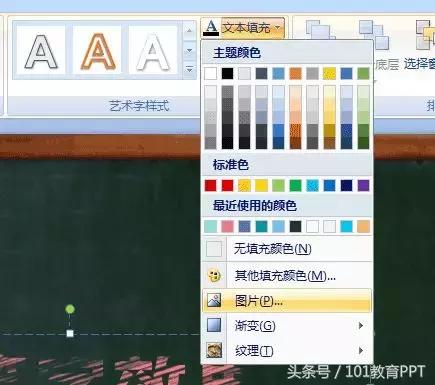This screenshot has height=385, width=435.
Task: Pick teal recently used color swatch
Action: pos(261,227)
